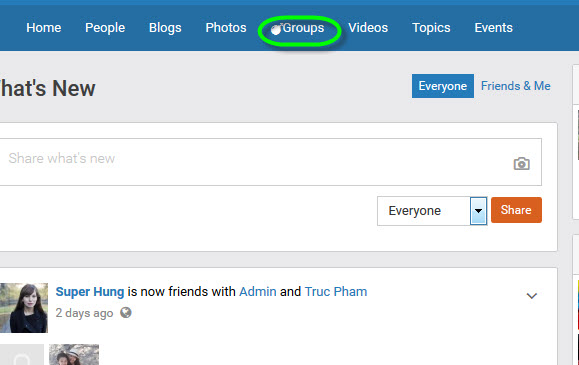Open Super Hung's profile link
The image size is (579, 365).
[90, 292]
